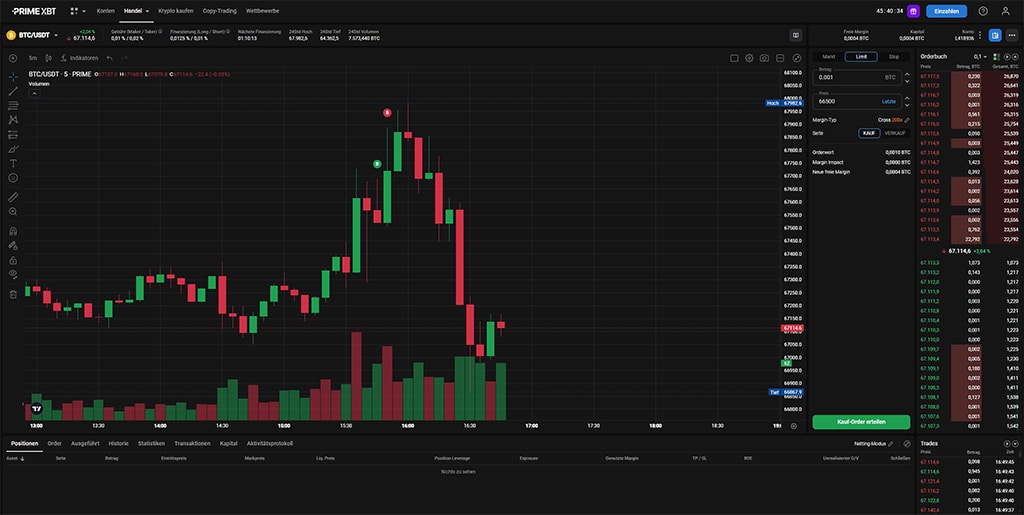This screenshot has width=1024, height=515.
Task: Toggle the magnet snapping mode
Action: click(x=13, y=231)
